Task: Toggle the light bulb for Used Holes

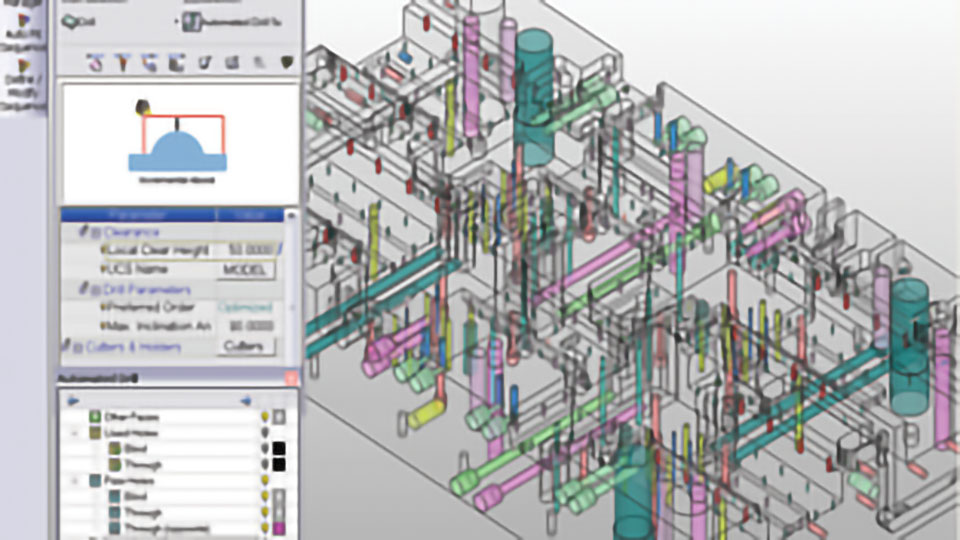Action: point(266,432)
